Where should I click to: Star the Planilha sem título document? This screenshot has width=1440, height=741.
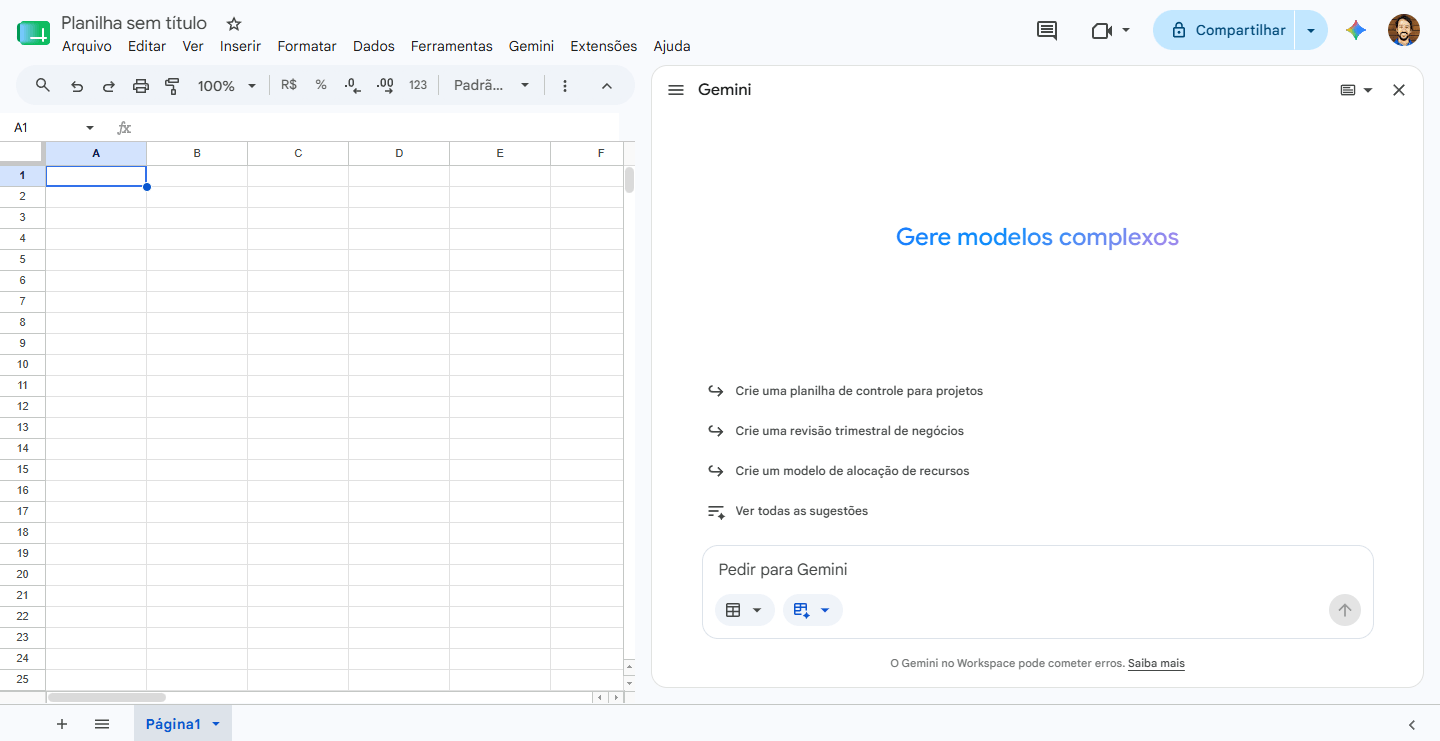(x=234, y=23)
